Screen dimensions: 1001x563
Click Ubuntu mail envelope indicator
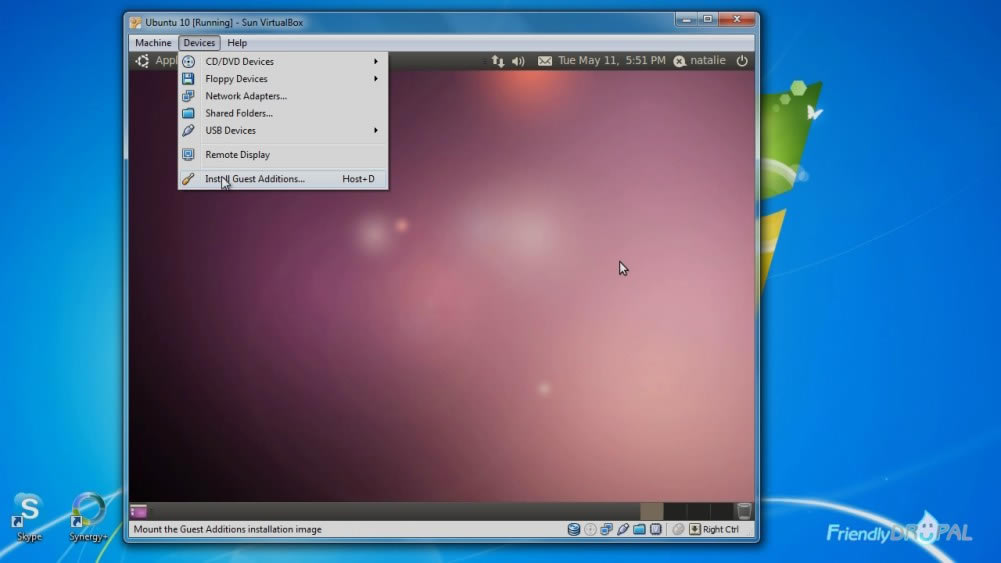(545, 61)
